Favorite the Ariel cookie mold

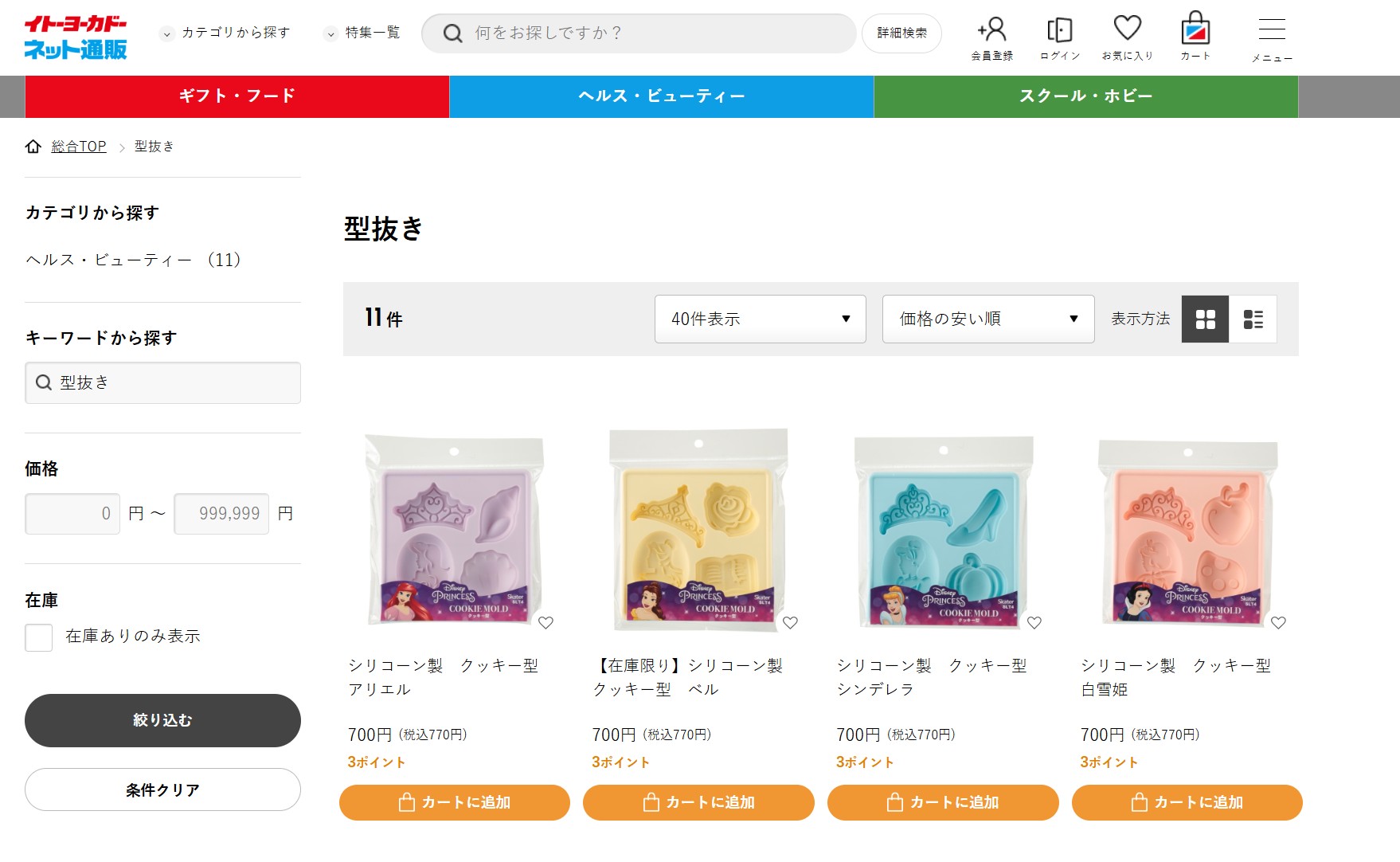[x=546, y=623]
